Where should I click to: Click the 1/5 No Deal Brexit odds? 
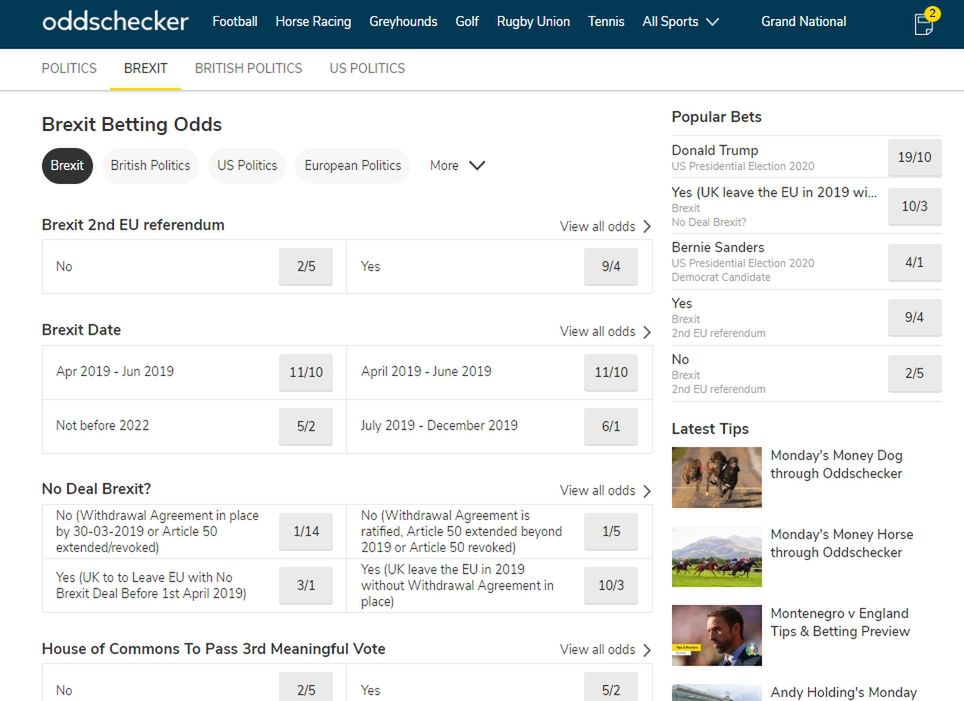[x=610, y=531]
